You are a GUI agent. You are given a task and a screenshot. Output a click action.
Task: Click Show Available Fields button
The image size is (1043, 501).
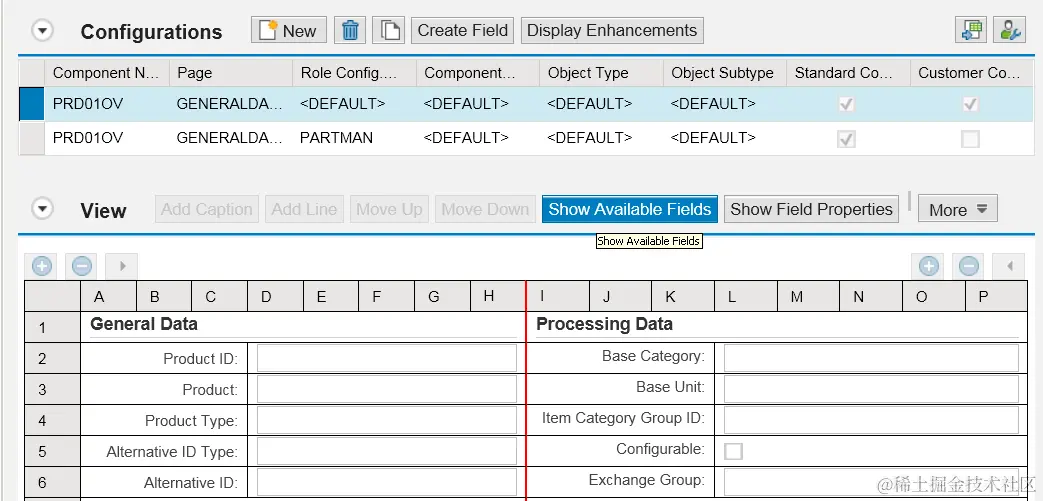point(630,210)
